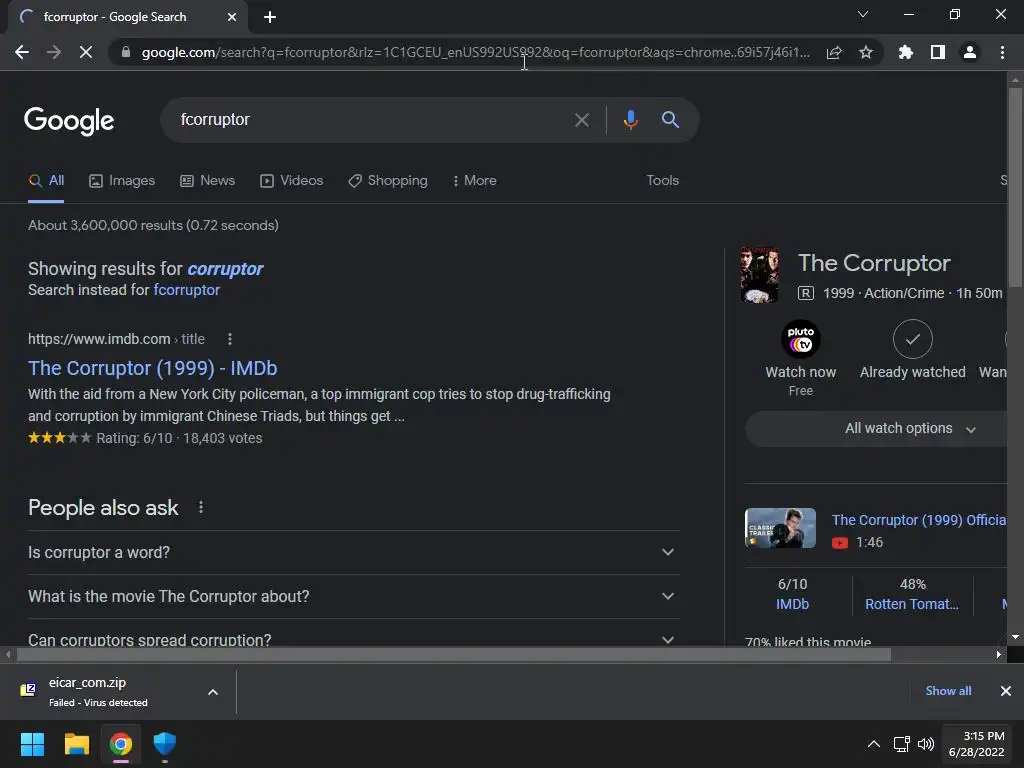Expand 'Can corruptors spread corruption?' question
This screenshot has width=1024, height=768.
coord(353,639)
